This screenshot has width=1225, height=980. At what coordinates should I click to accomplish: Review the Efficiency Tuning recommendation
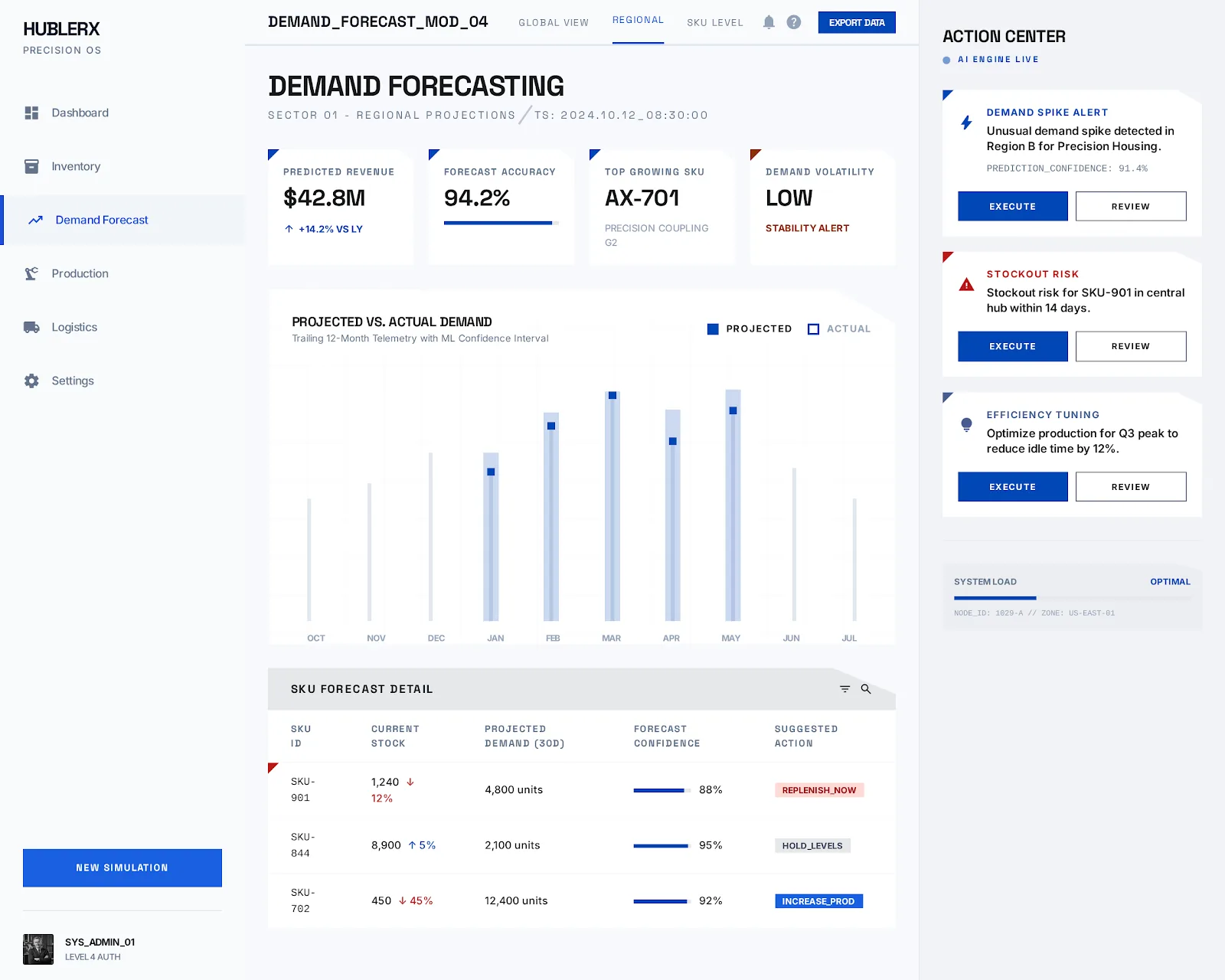pyautogui.click(x=1131, y=487)
